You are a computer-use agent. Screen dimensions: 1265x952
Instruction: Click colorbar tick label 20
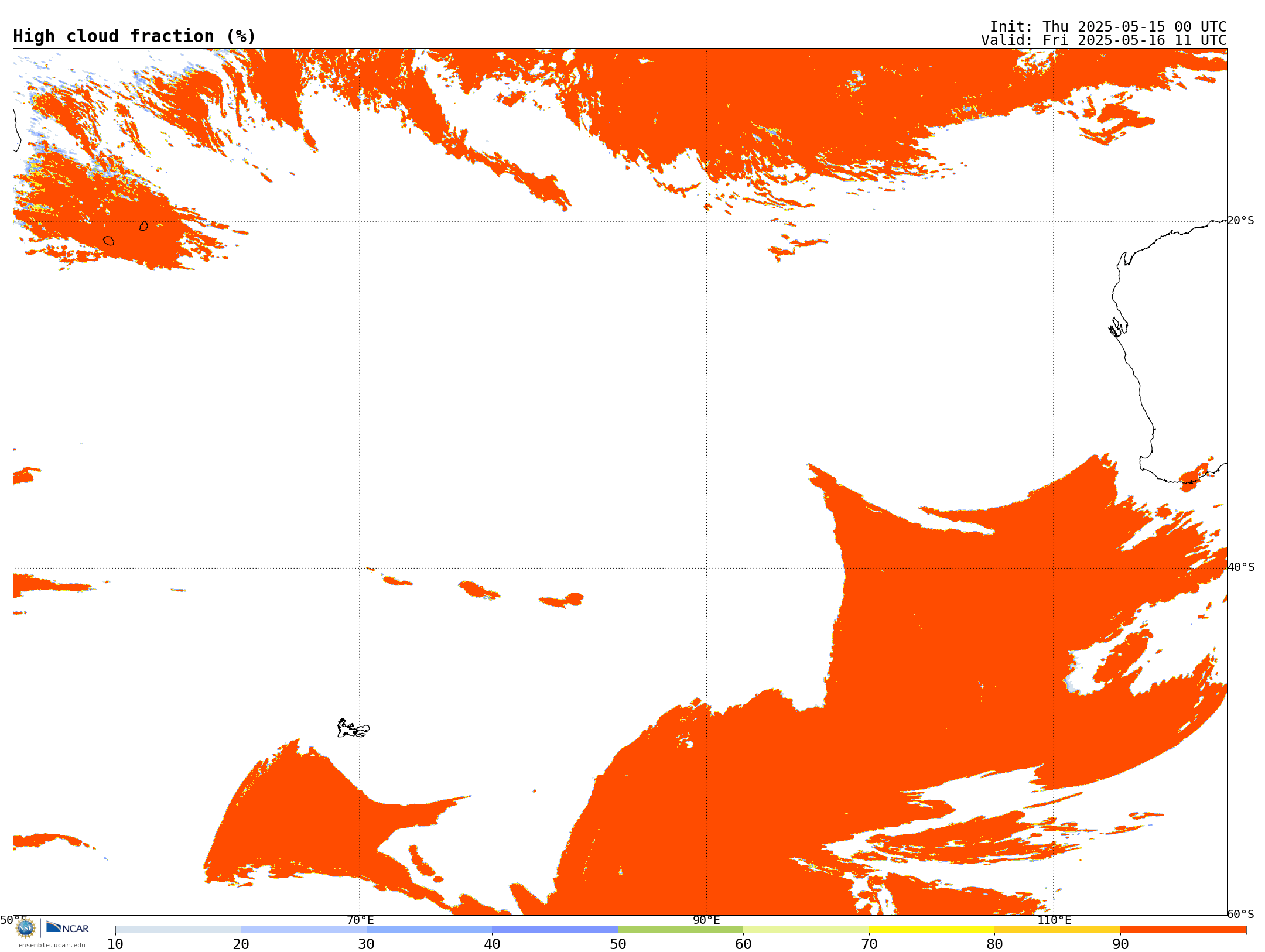tap(241, 944)
